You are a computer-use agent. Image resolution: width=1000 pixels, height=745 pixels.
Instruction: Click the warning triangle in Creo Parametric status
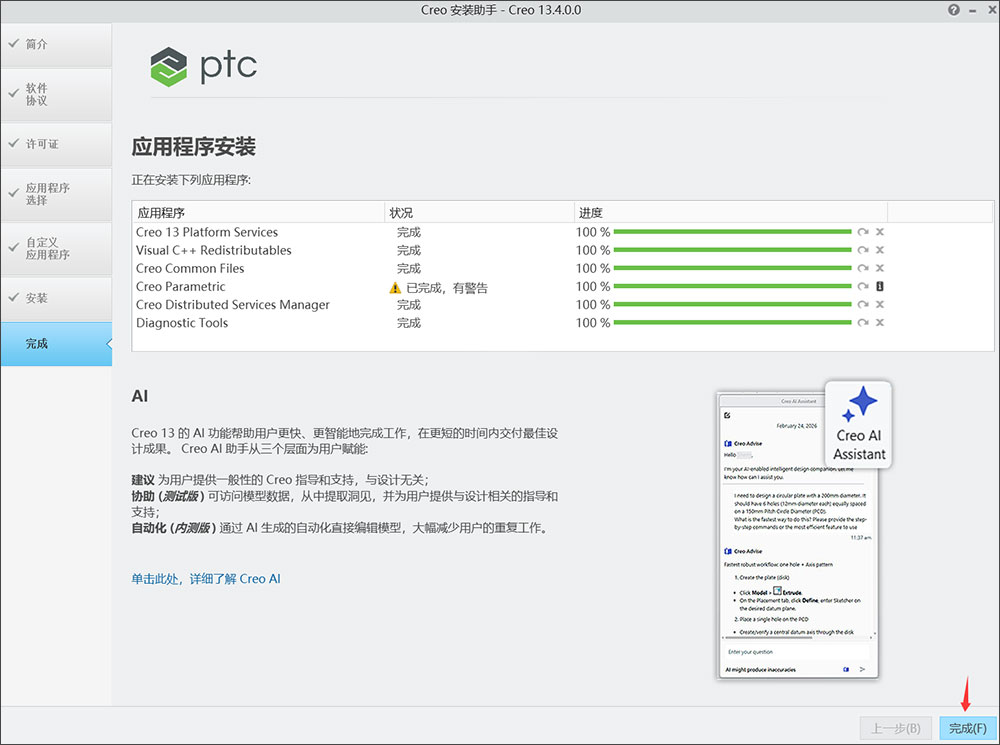coord(395,288)
